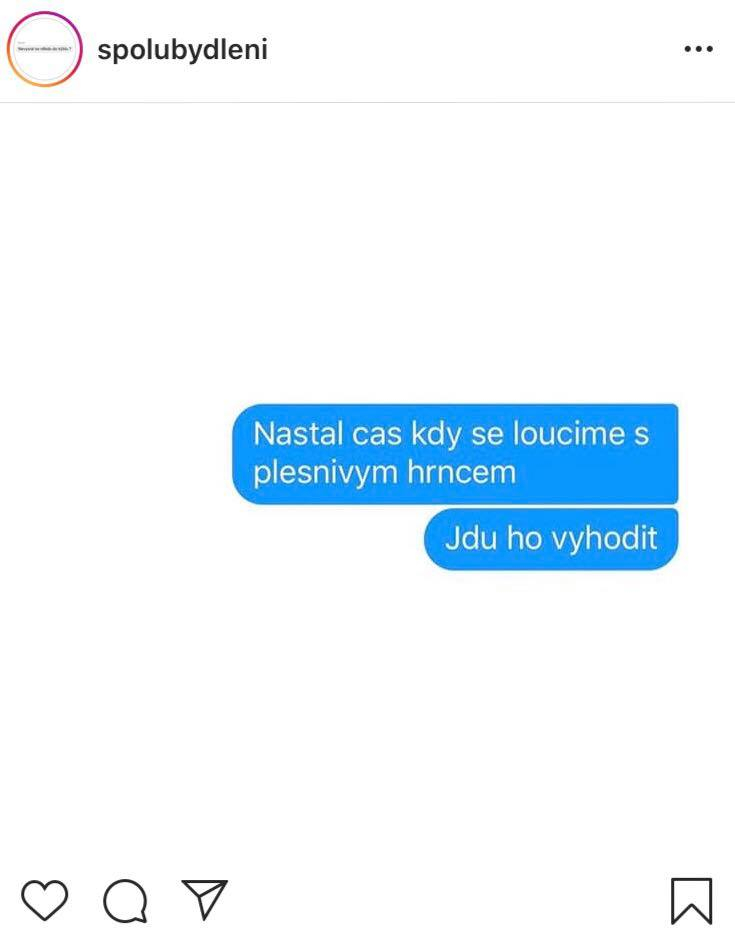Open comments via the speech bubble icon

[125, 901]
